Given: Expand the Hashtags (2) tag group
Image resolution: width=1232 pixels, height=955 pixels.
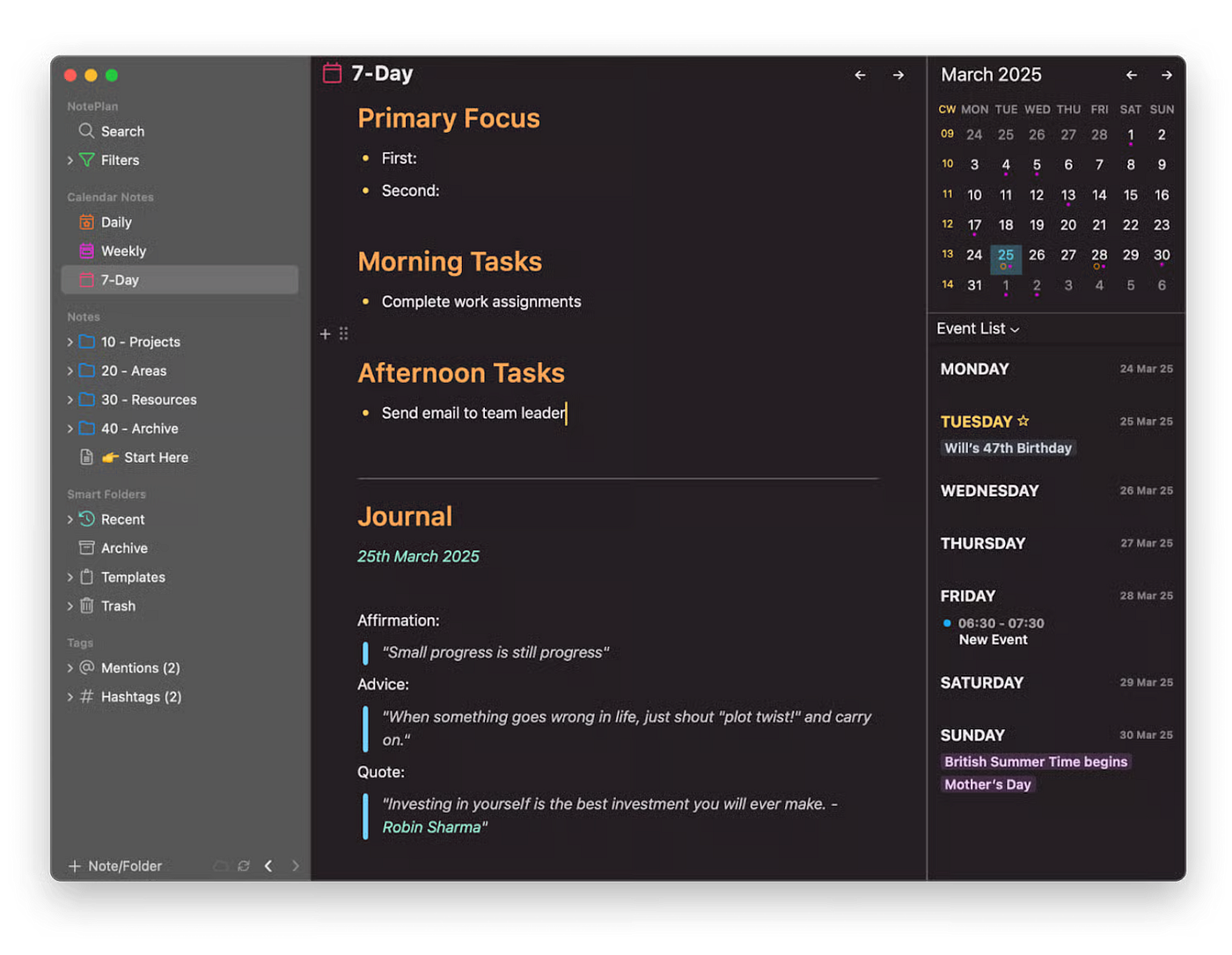Looking at the screenshot, I should (70, 696).
